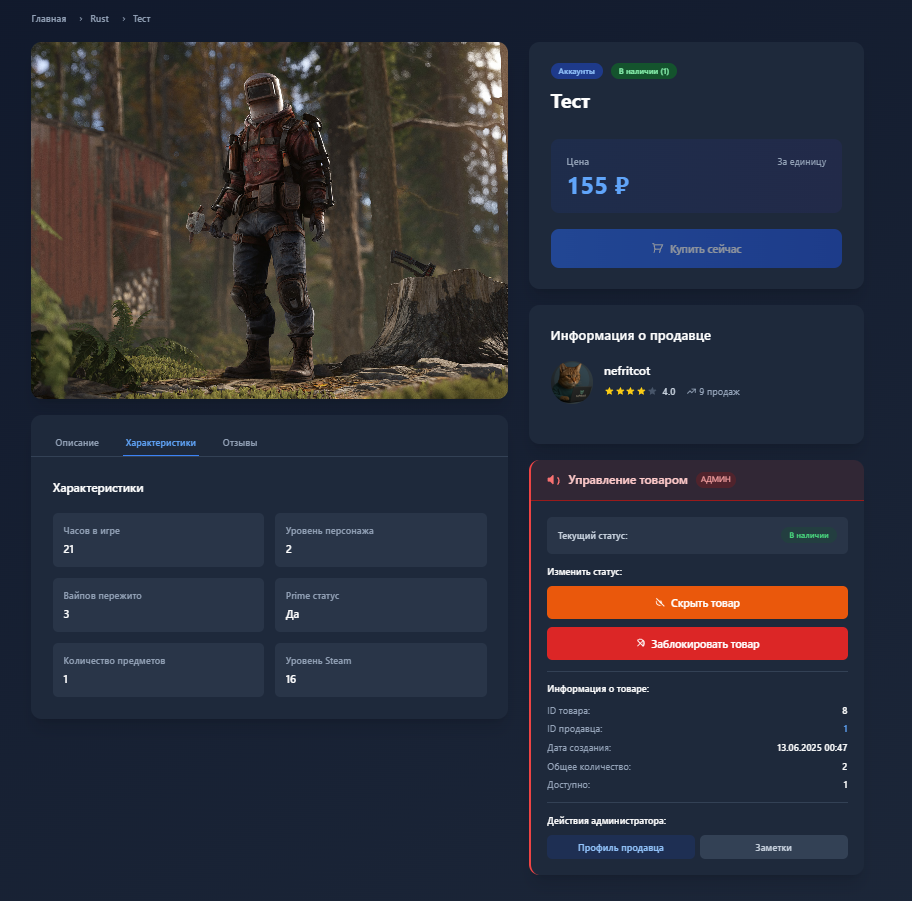912x901 pixels.
Task: Click the megaphone icon beside Управление товаром
Action: point(553,480)
